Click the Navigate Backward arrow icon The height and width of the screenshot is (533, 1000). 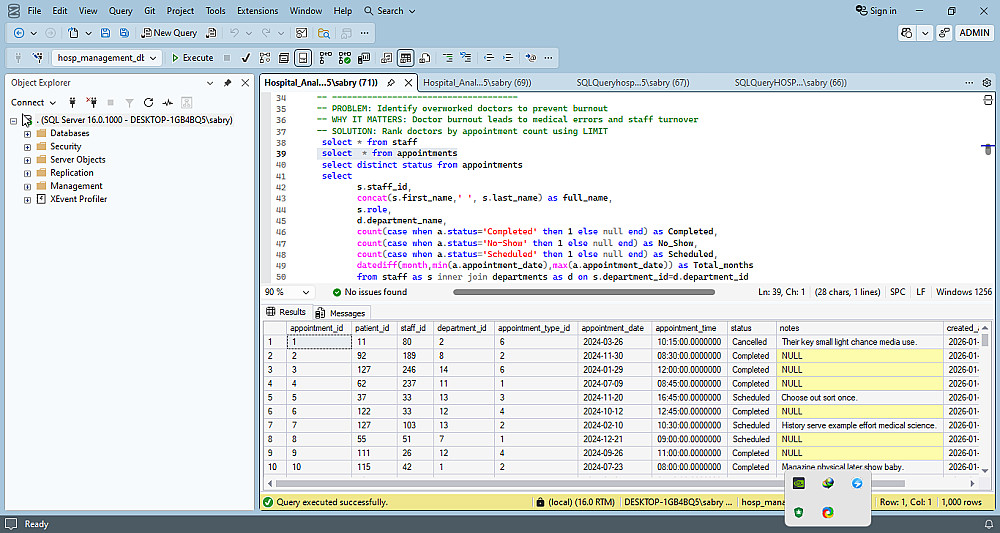click(19, 33)
